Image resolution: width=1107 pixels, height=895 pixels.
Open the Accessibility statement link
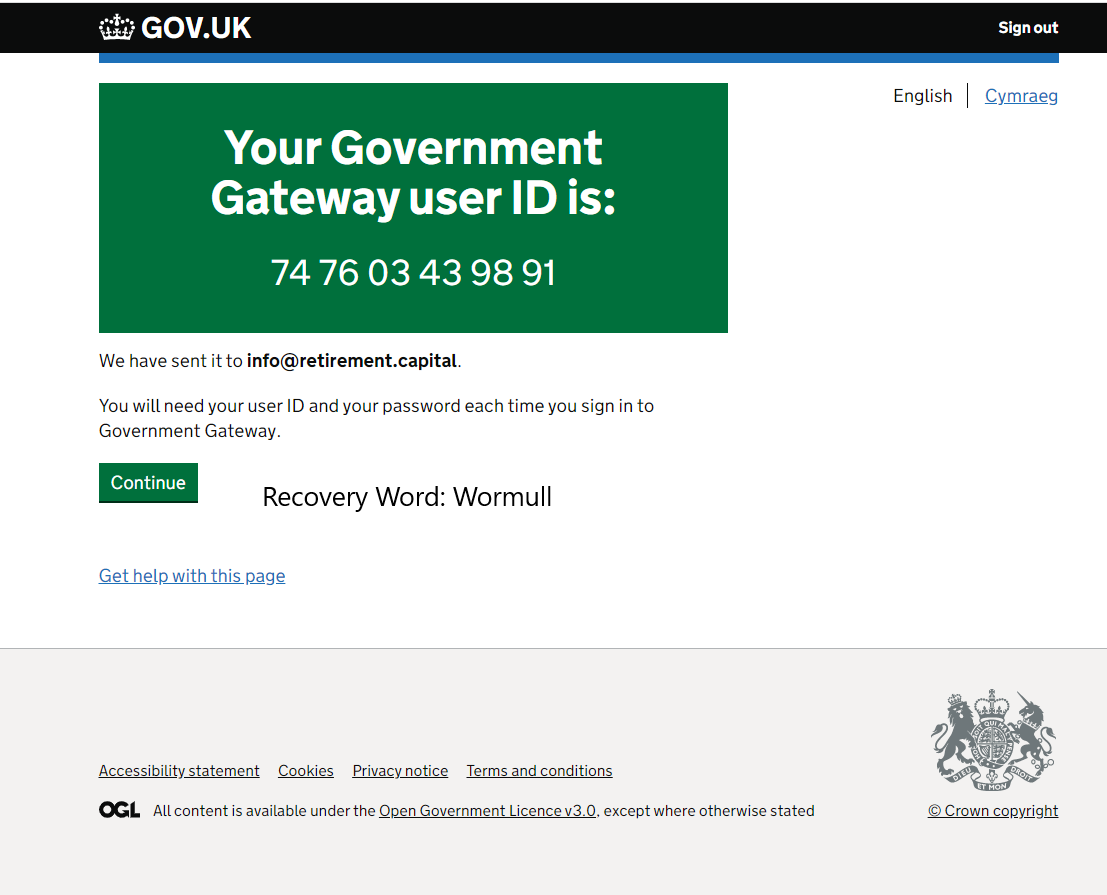tap(179, 771)
